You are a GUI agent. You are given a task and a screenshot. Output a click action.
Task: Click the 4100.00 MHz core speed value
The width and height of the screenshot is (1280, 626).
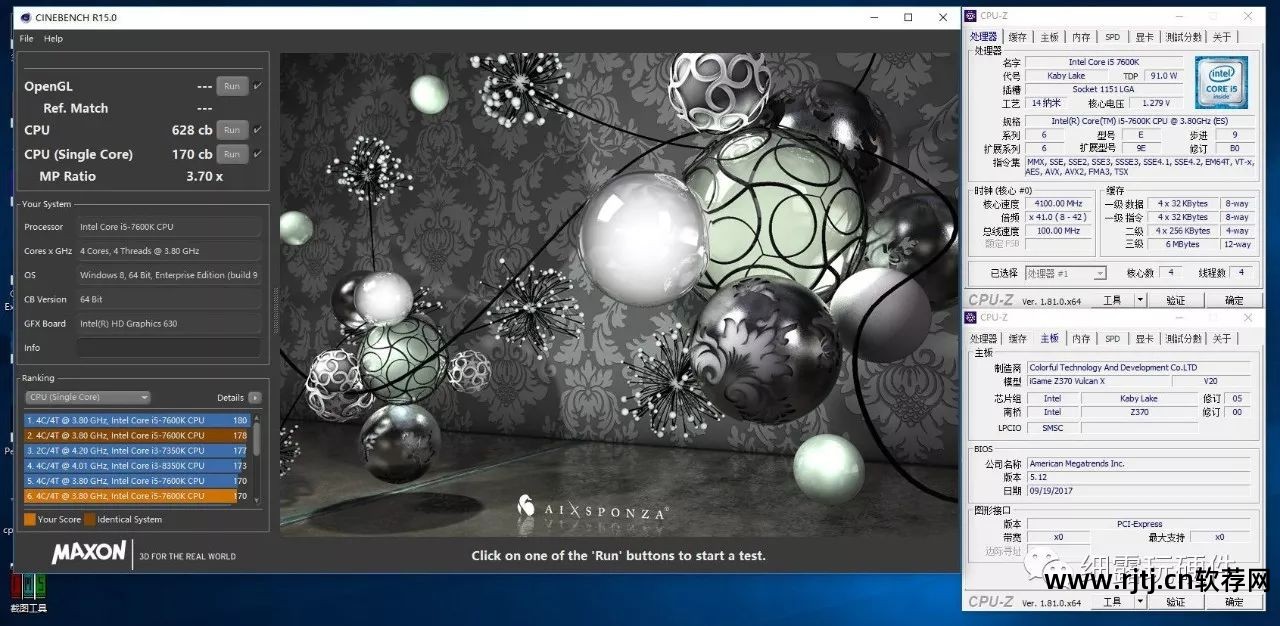coord(1059,204)
